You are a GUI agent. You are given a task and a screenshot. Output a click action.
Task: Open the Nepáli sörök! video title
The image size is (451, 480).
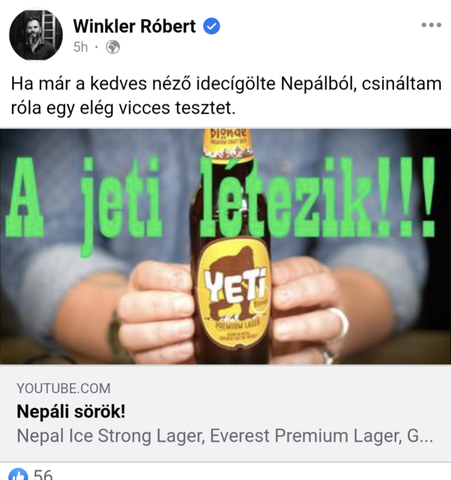71,411
